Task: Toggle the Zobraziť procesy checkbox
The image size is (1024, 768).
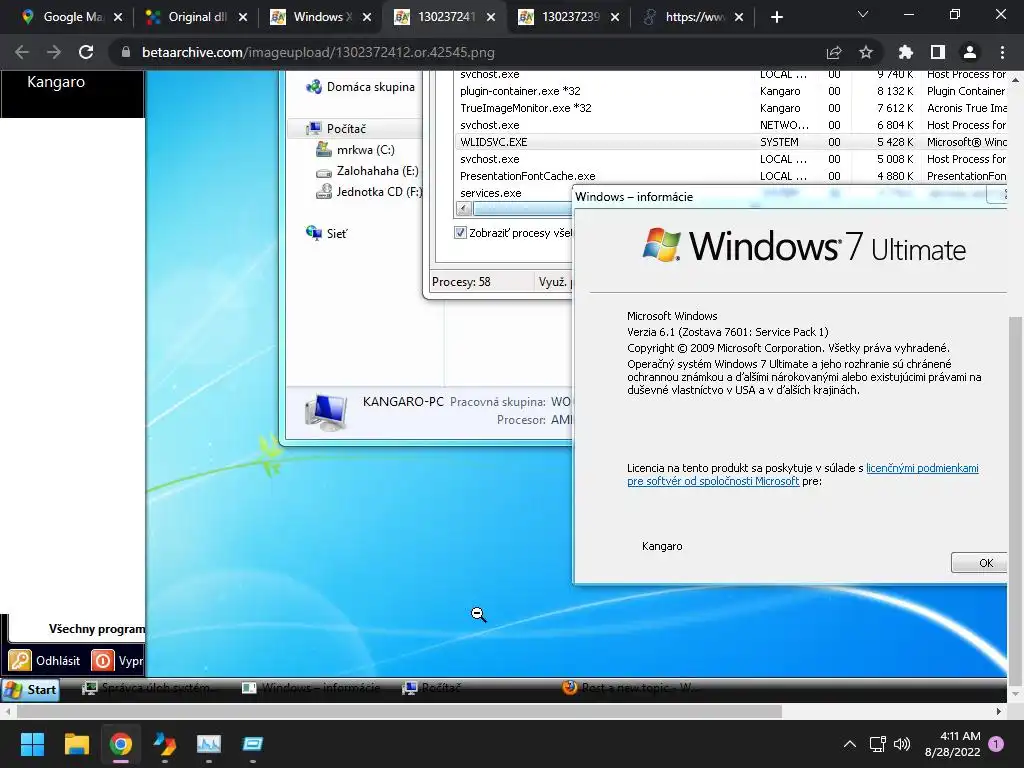Action: [460, 232]
